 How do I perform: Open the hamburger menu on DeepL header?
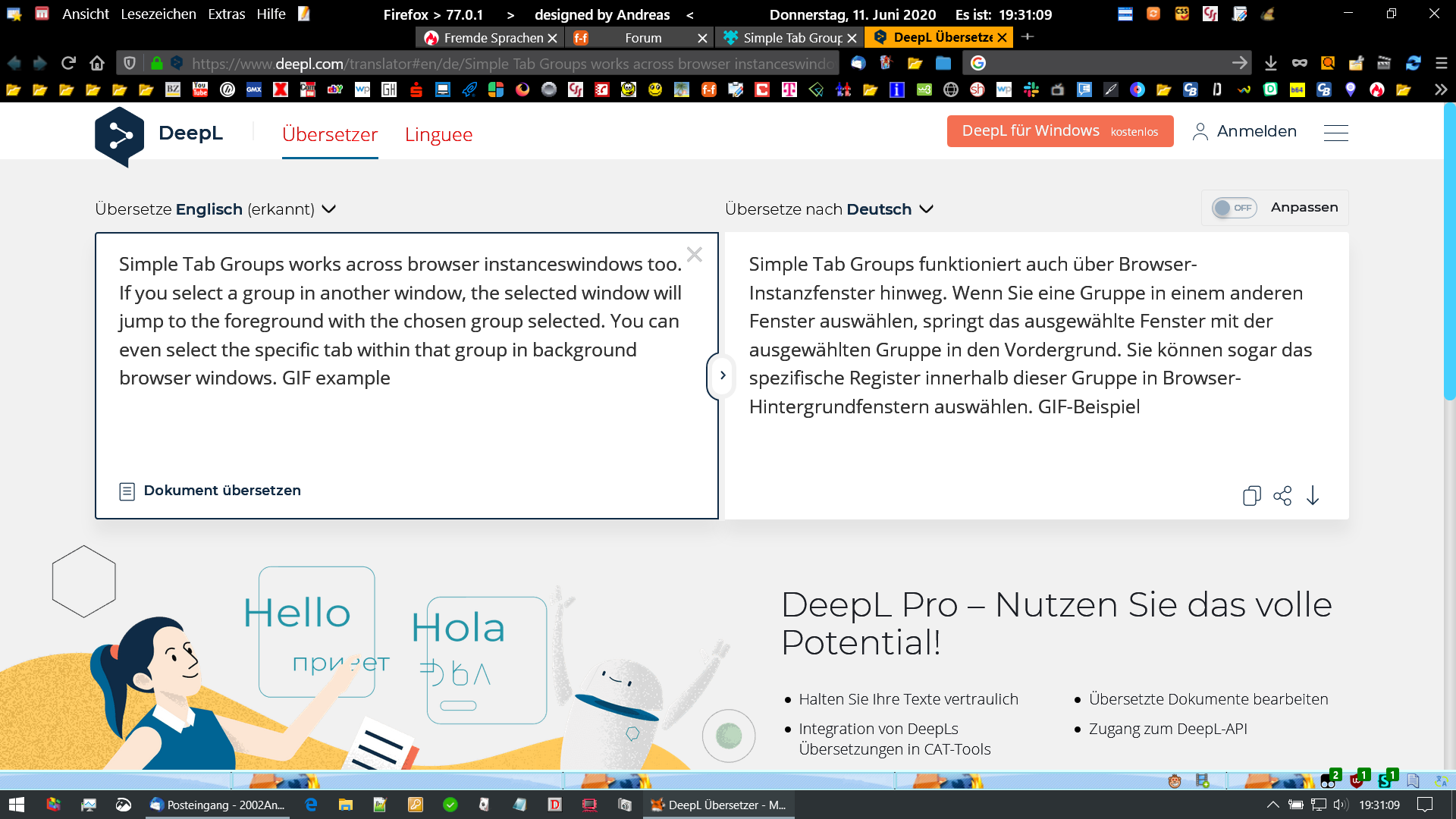pos(1335,133)
